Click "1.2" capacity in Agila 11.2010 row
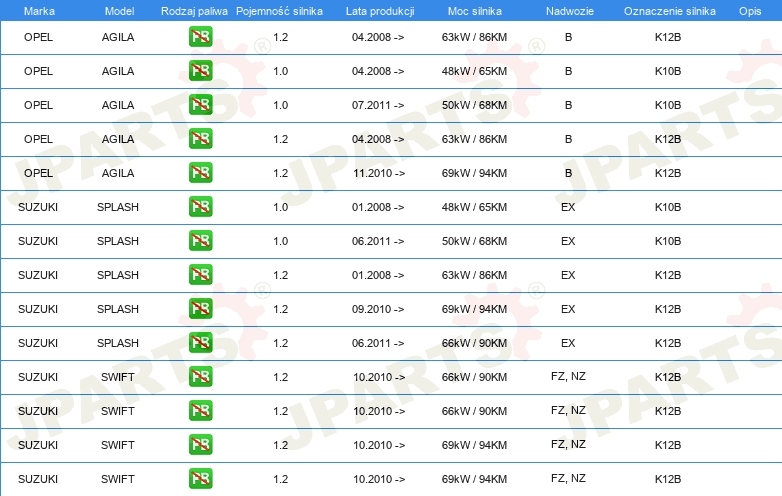 pos(280,173)
